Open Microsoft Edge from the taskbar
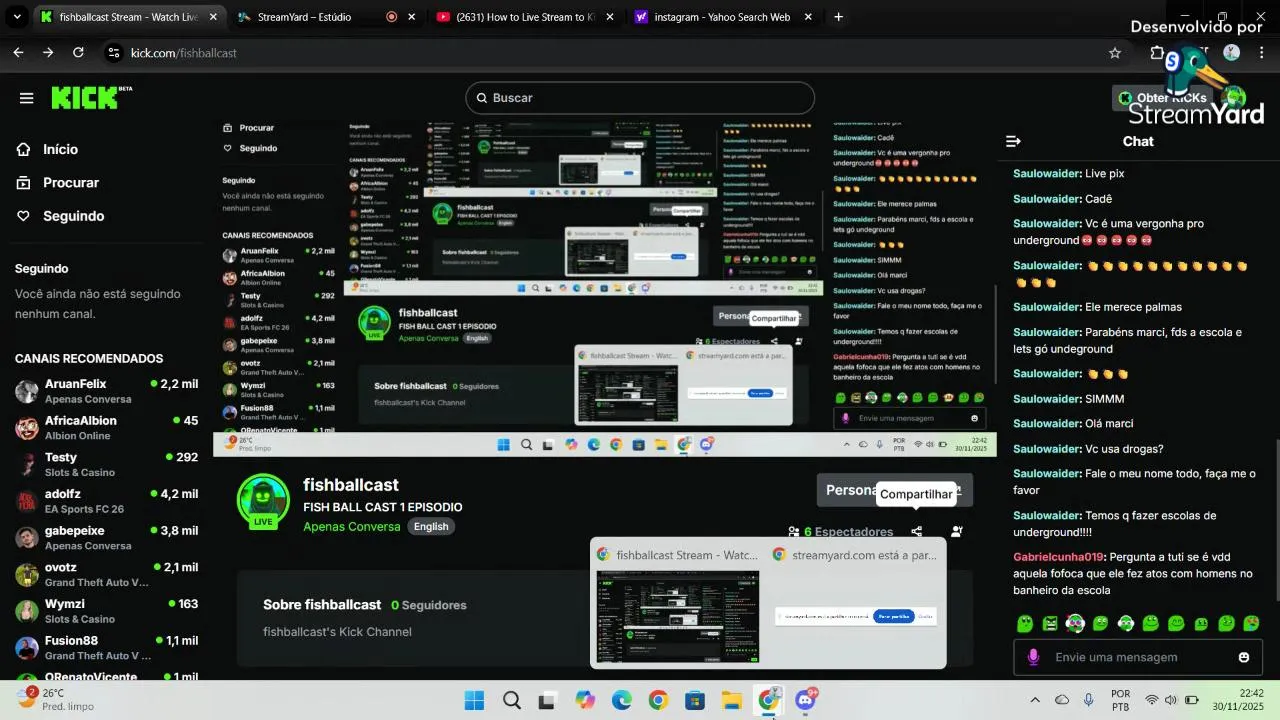 [x=621, y=700]
